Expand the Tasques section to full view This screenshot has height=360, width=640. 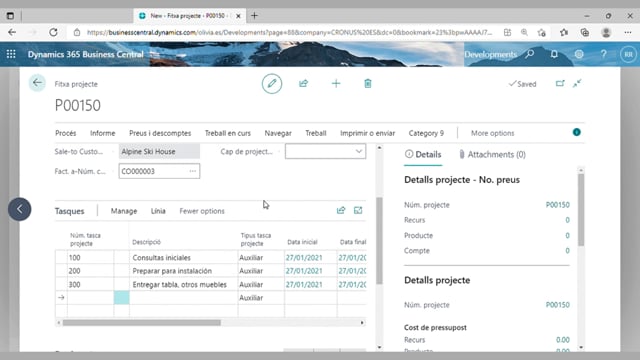pos(358,211)
